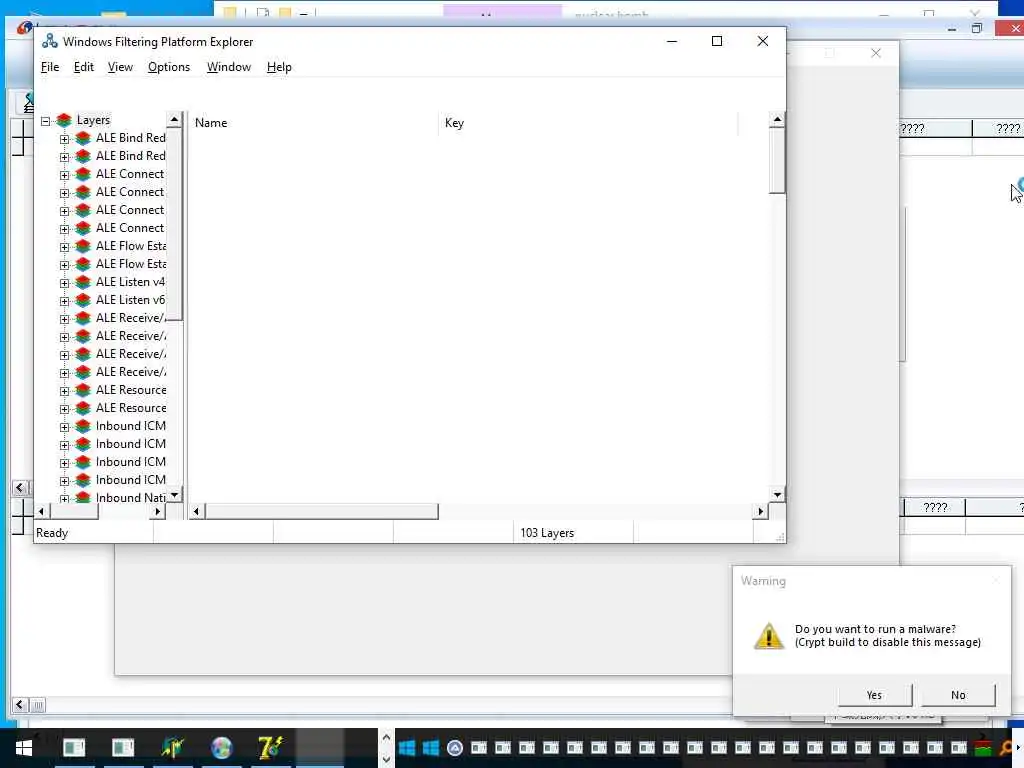Open the Windows Start menu
The image size is (1024, 768).
(24, 748)
